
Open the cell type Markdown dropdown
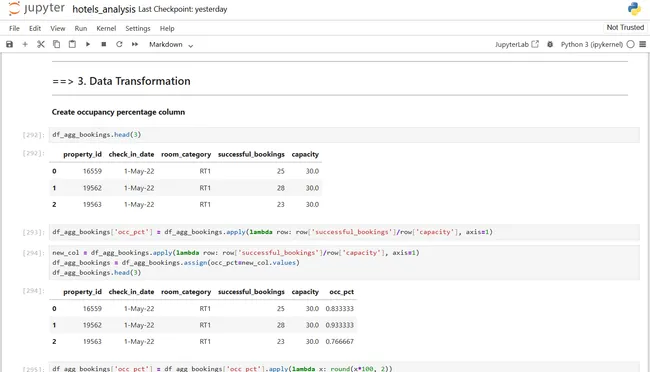pos(171,44)
